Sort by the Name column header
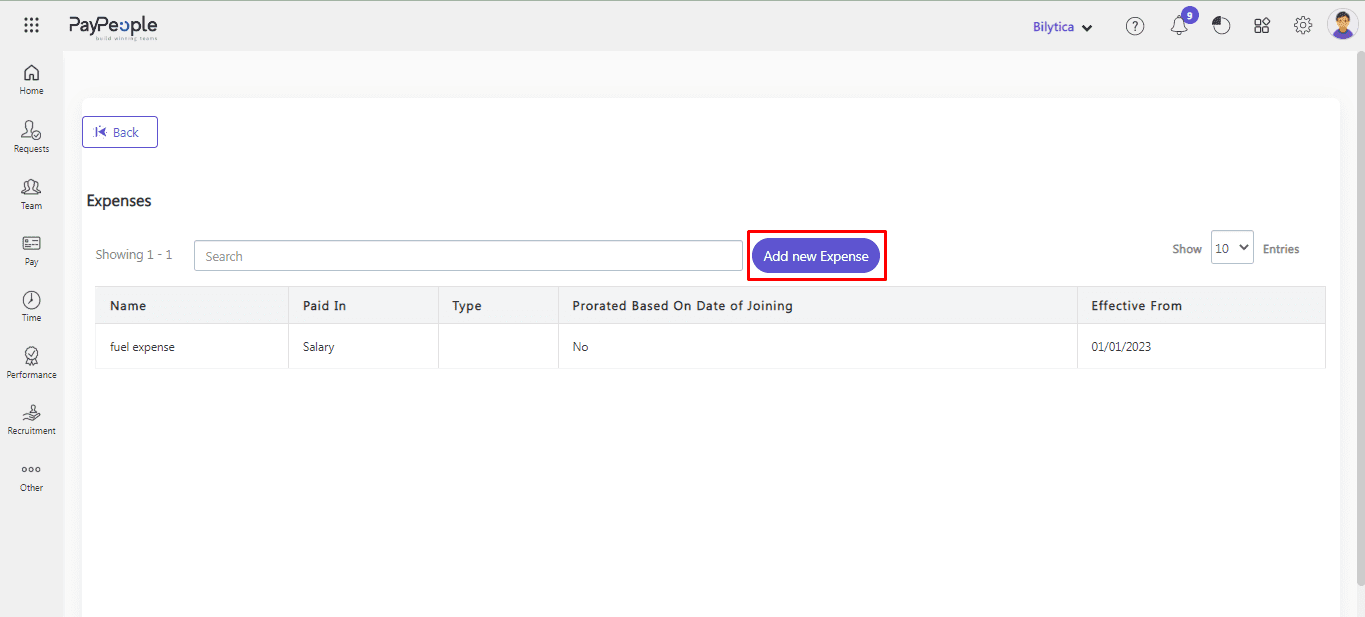This screenshot has height=617, width=1365. point(128,306)
